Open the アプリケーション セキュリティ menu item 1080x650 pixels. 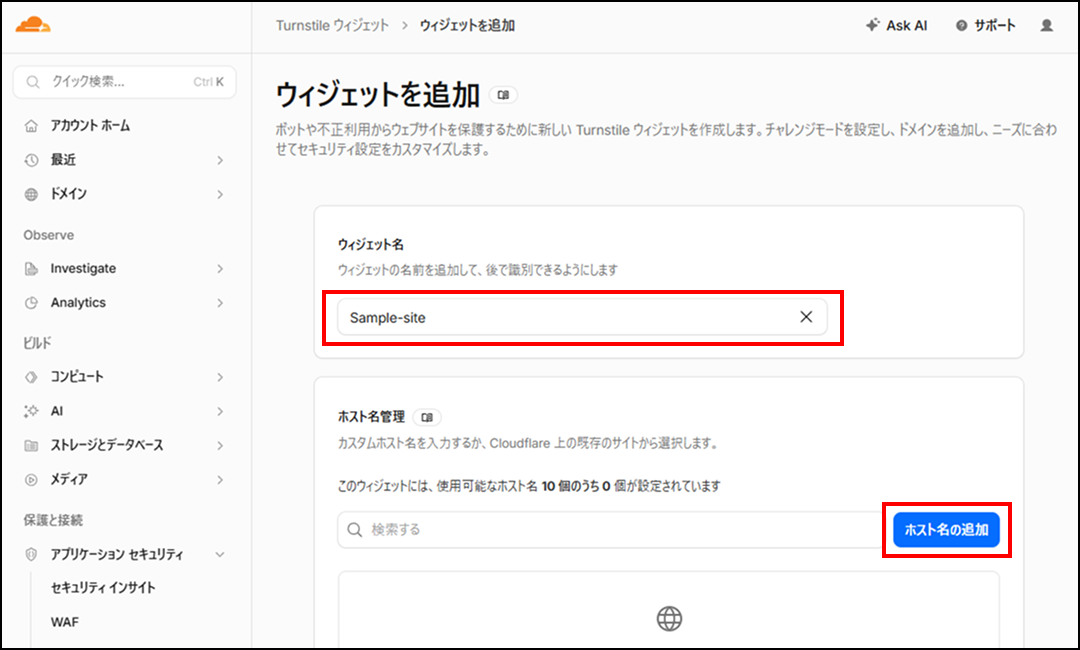[117, 554]
